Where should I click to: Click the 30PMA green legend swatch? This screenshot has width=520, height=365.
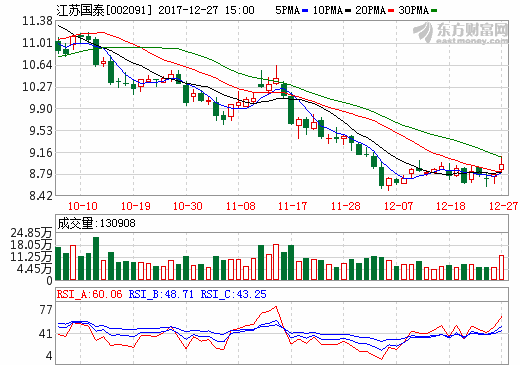(x=434, y=11)
